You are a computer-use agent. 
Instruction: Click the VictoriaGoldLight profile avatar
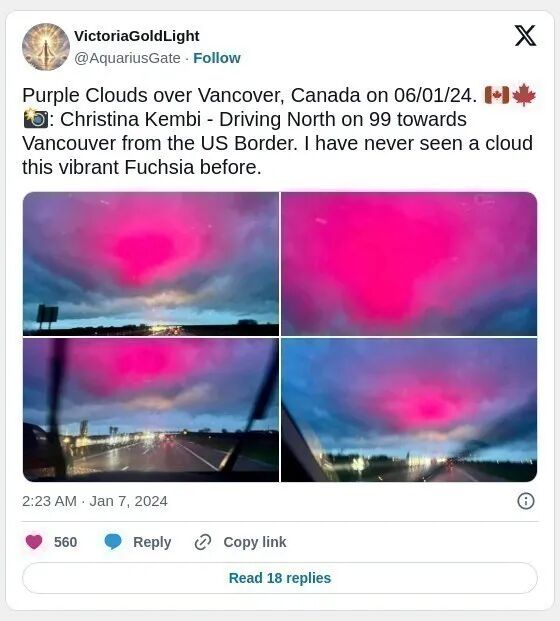pos(46,47)
